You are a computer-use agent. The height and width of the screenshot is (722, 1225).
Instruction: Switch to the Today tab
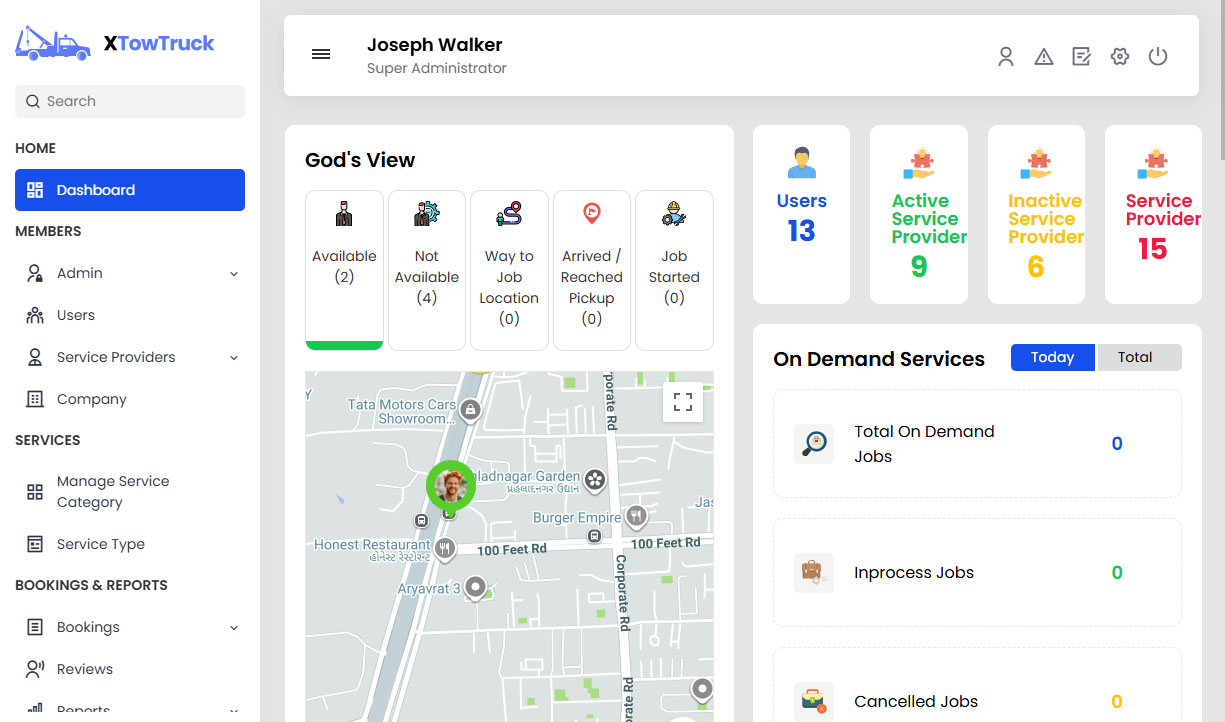pos(1052,357)
